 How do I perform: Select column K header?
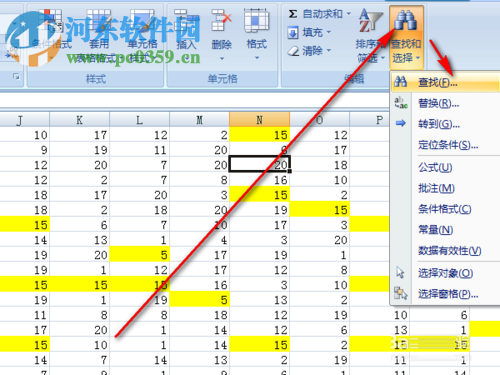pyautogui.click(x=79, y=120)
